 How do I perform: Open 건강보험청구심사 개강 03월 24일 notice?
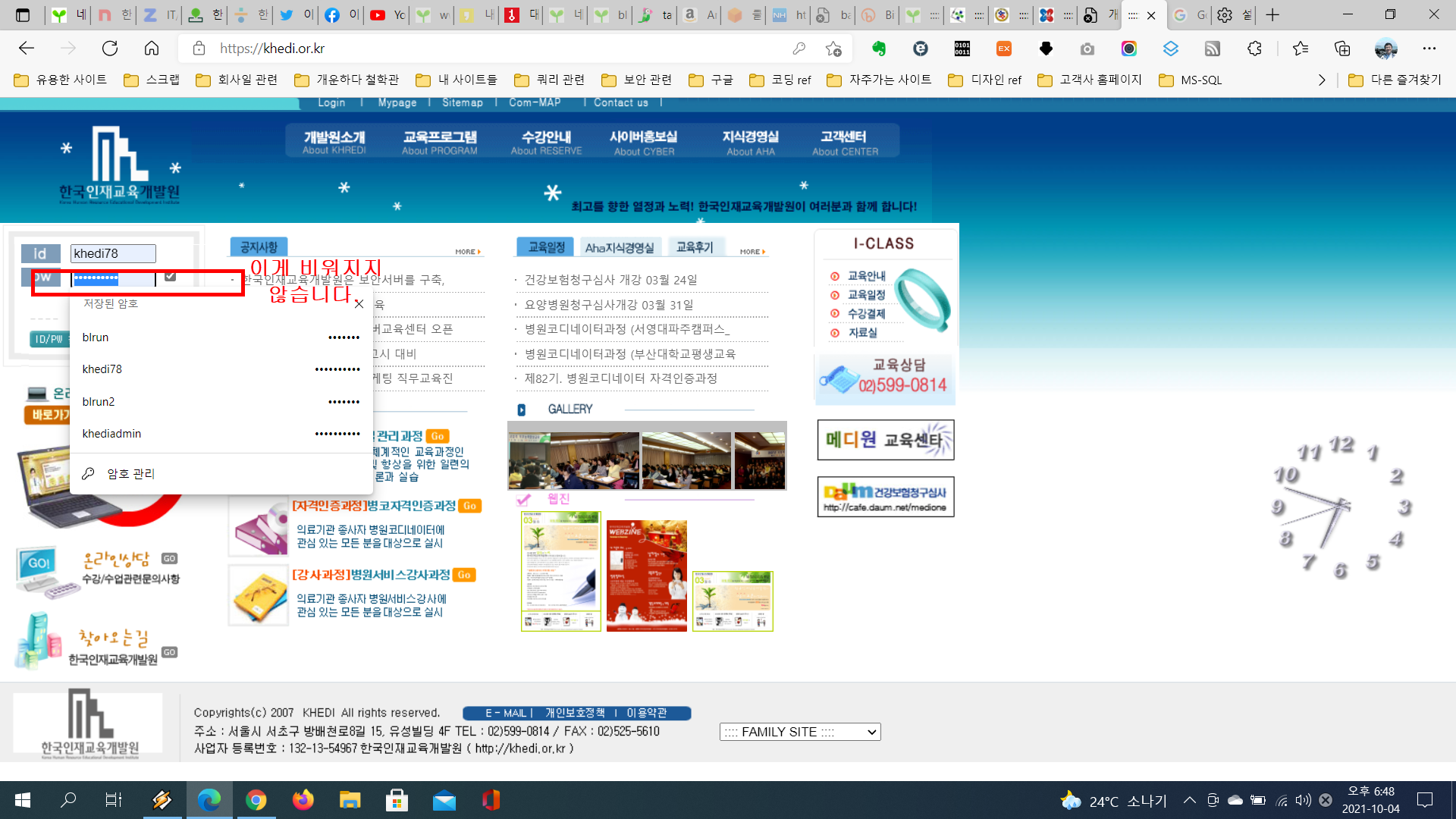[610, 280]
